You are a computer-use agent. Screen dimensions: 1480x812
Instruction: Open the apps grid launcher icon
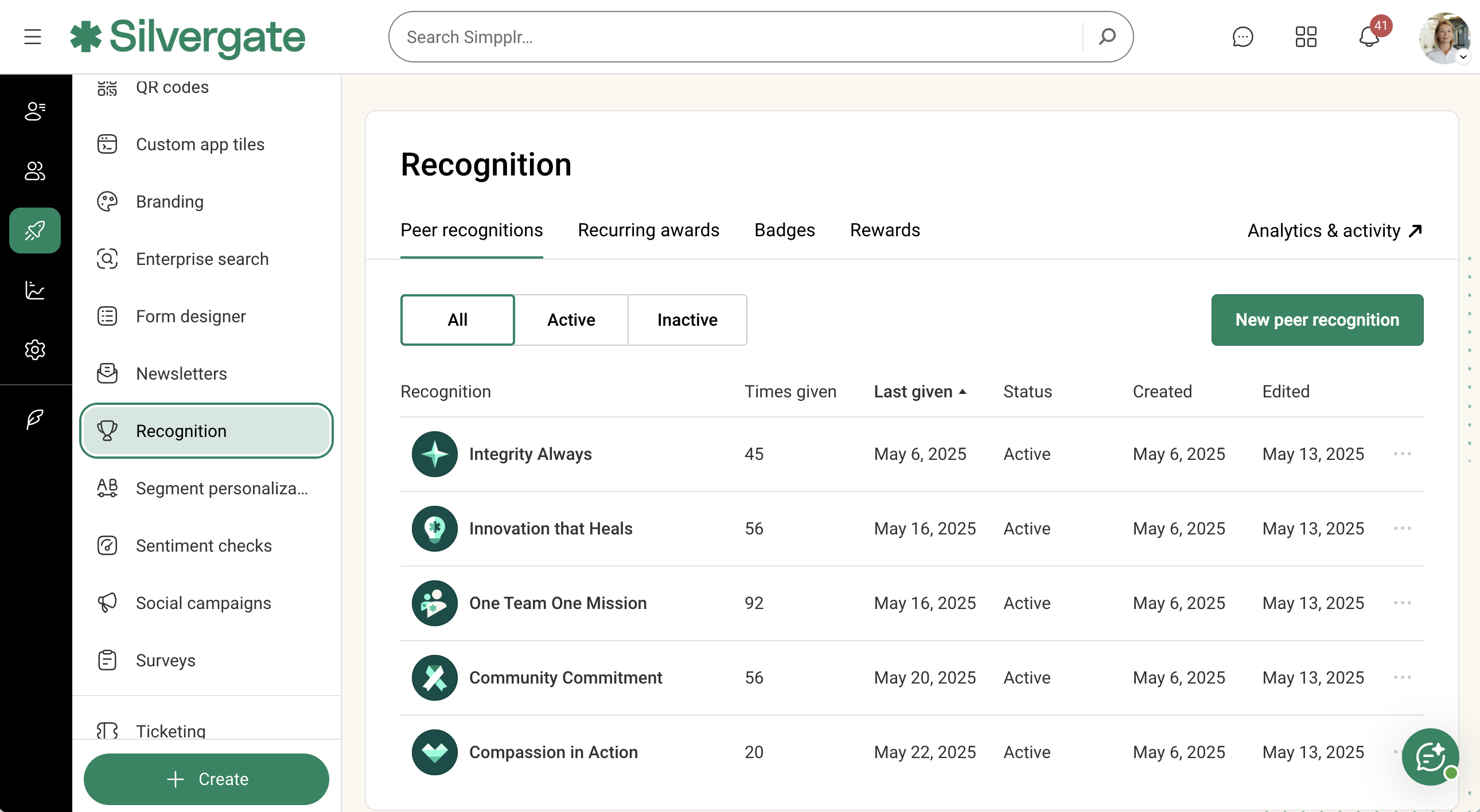tap(1306, 37)
